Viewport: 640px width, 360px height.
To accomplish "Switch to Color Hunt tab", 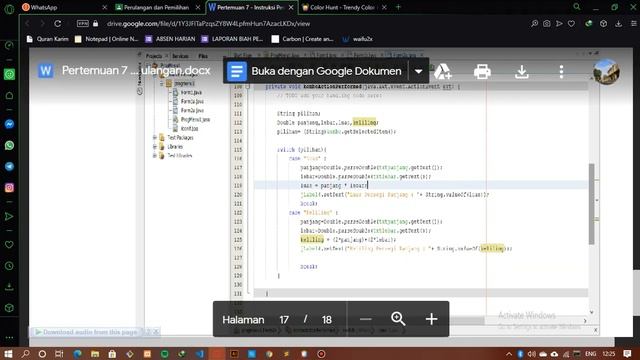I will point(344,7).
